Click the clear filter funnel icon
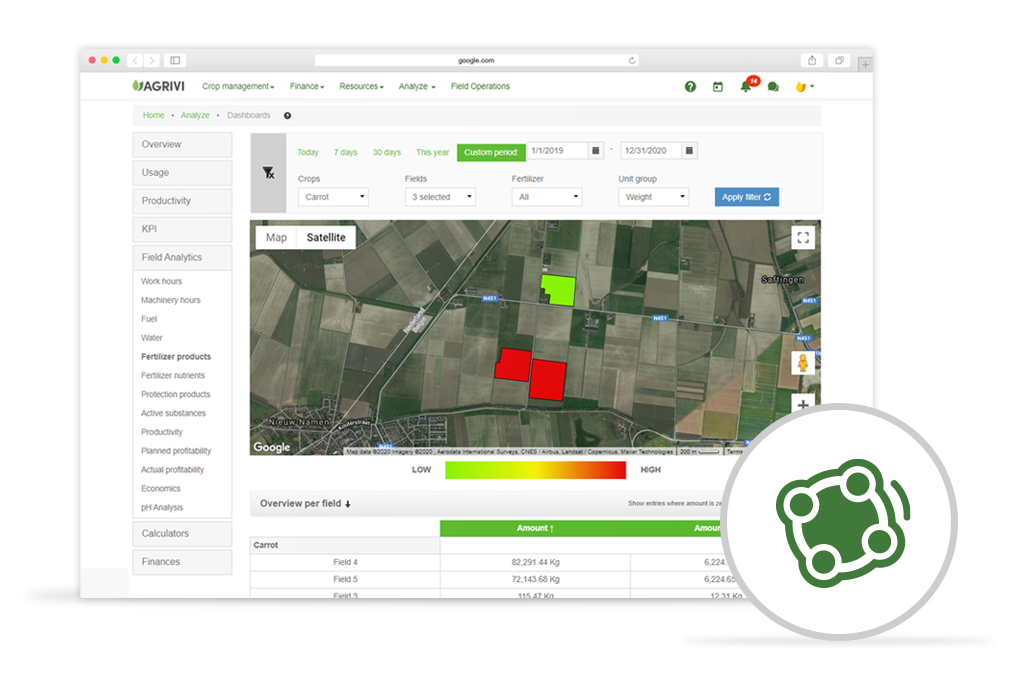Screen dimensions: 1032x700 pyautogui.click(x=268, y=172)
